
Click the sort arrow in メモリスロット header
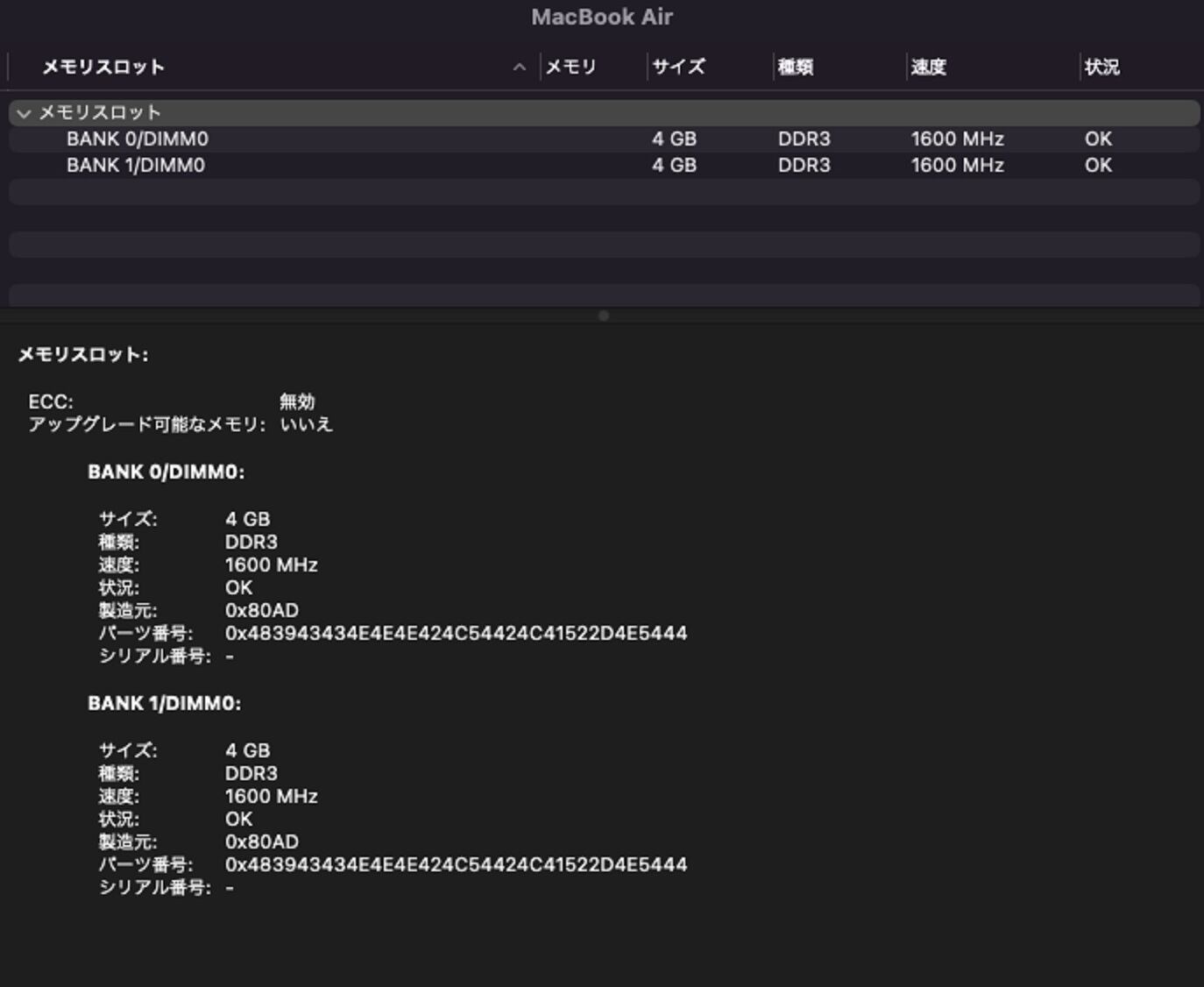(x=520, y=67)
